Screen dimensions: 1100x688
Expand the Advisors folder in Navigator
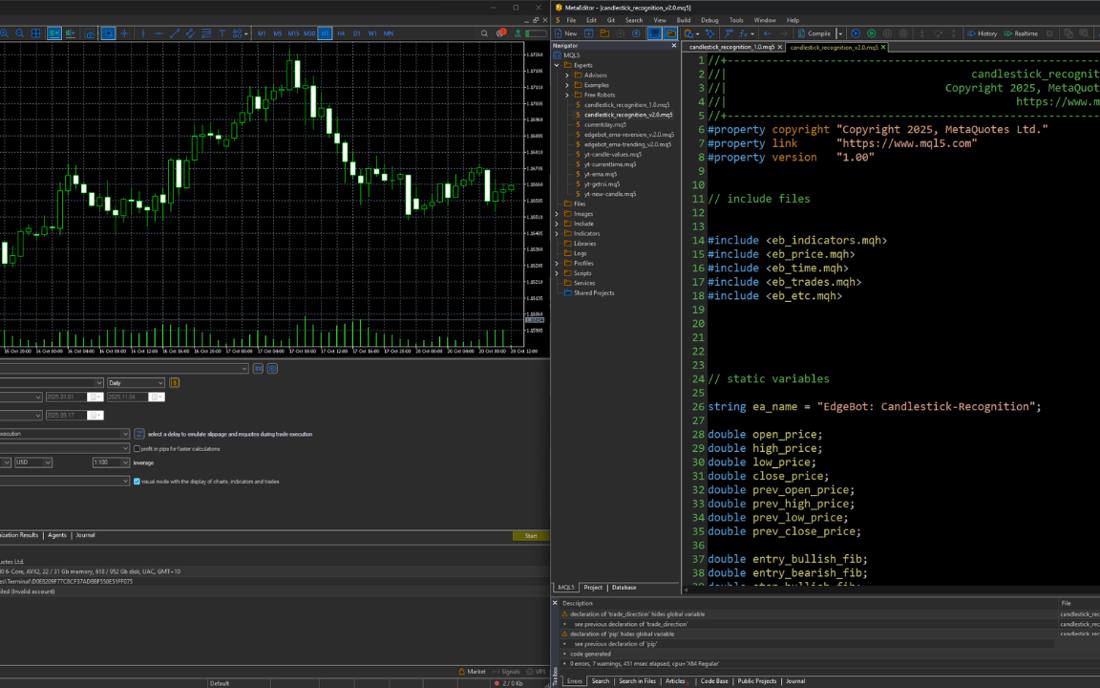click(568, 75)
